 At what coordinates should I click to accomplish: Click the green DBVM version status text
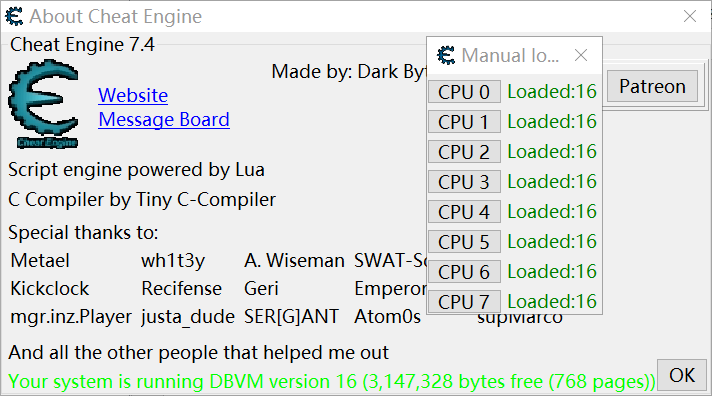[332, 381]
